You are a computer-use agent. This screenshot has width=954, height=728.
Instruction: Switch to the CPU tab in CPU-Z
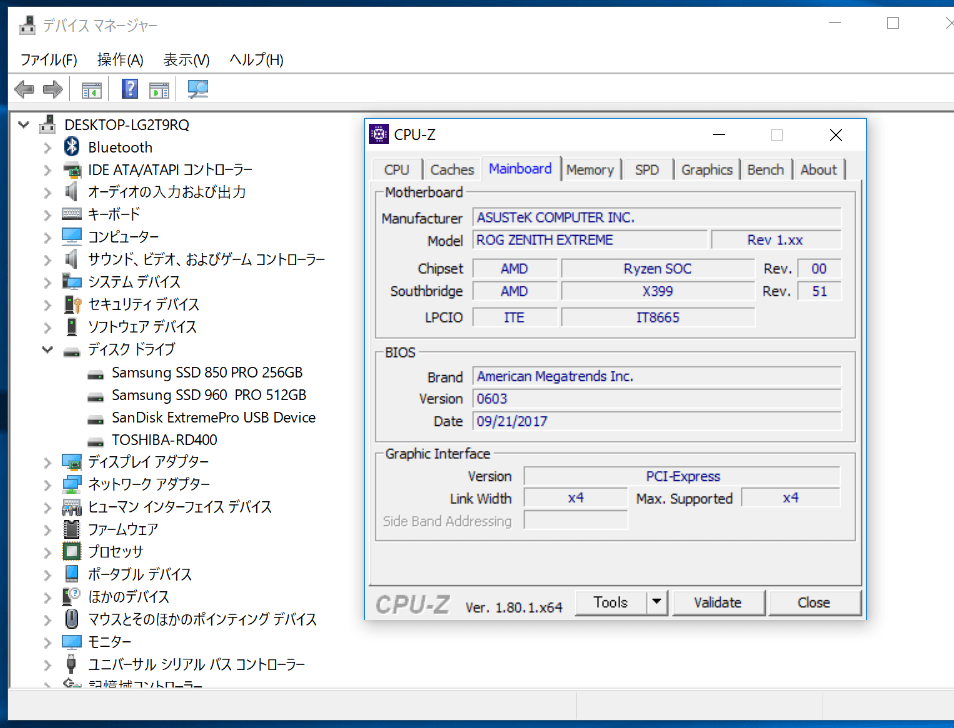tap(397, 170)
